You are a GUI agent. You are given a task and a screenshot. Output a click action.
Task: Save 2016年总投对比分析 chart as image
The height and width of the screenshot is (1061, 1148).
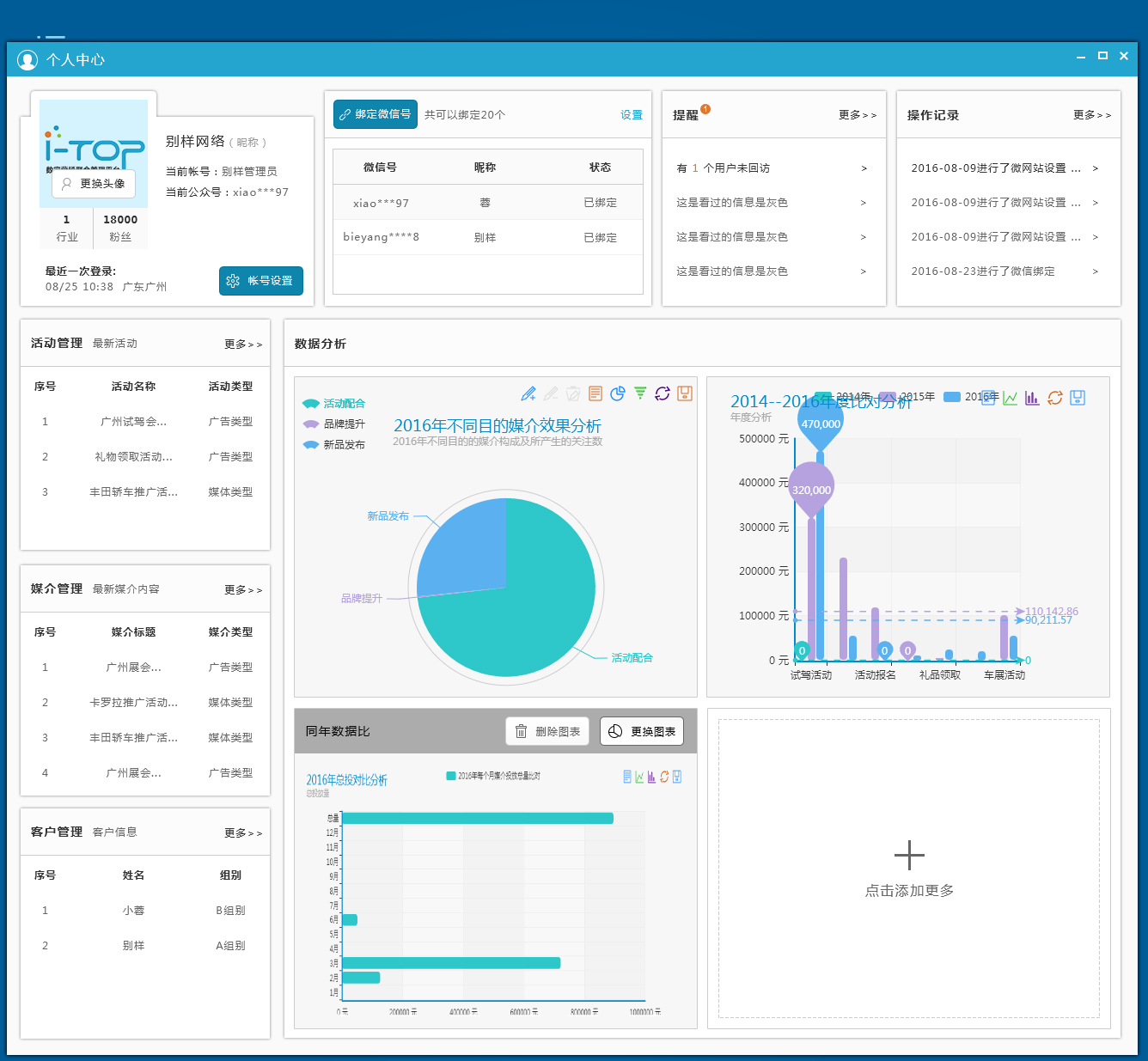click(x=677, y=777)
